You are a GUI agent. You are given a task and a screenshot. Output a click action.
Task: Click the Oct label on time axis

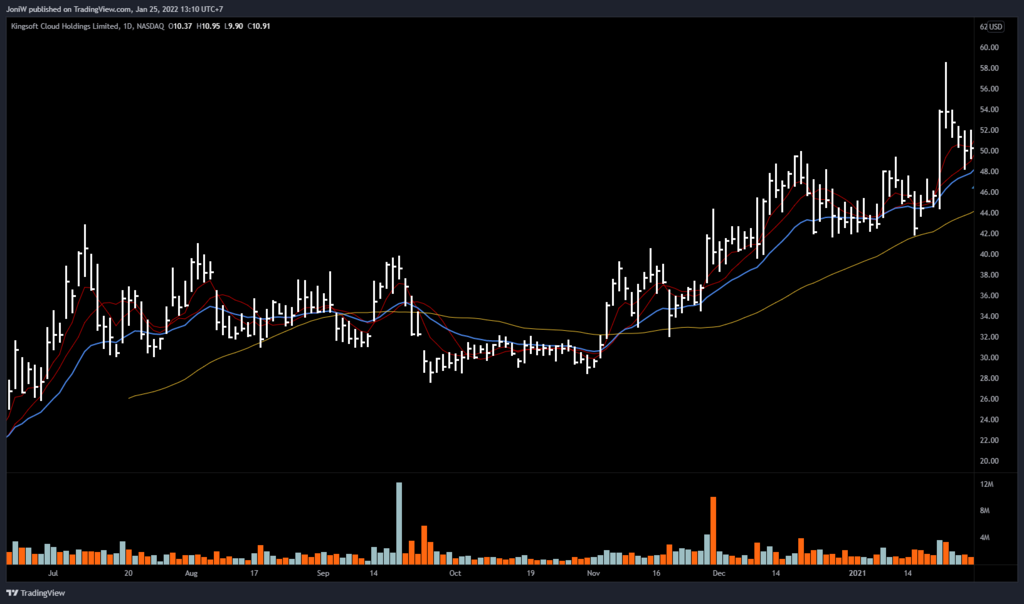[x=455, y=575]
